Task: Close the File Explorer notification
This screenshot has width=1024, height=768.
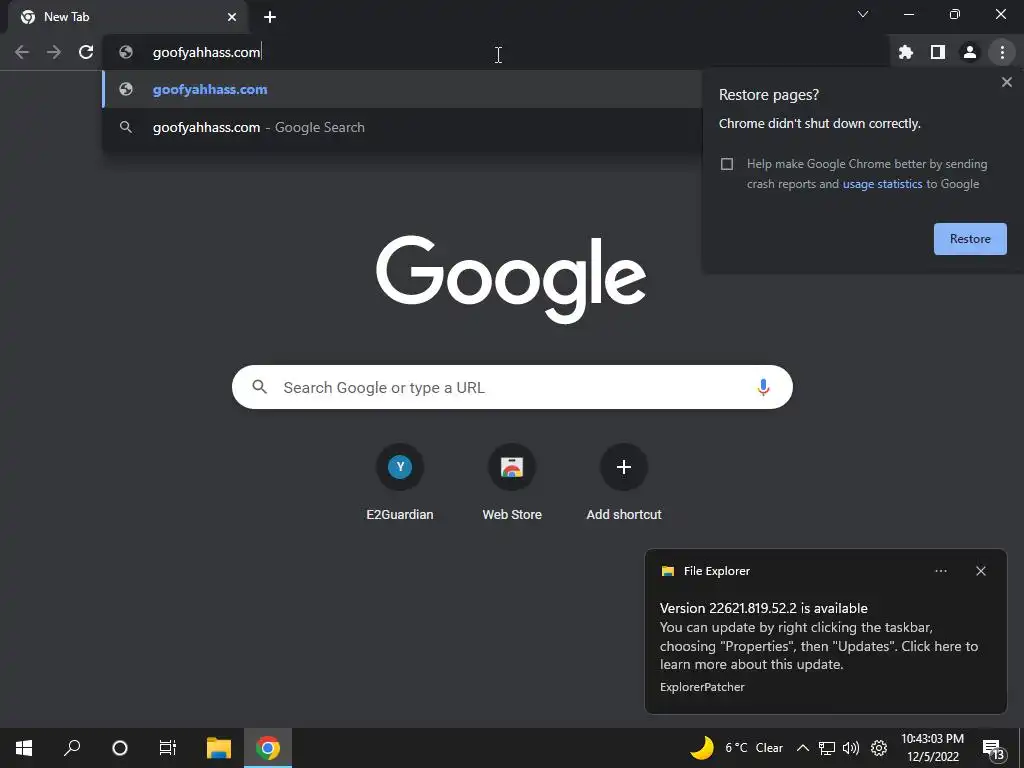Action: (x=980, y=571)
